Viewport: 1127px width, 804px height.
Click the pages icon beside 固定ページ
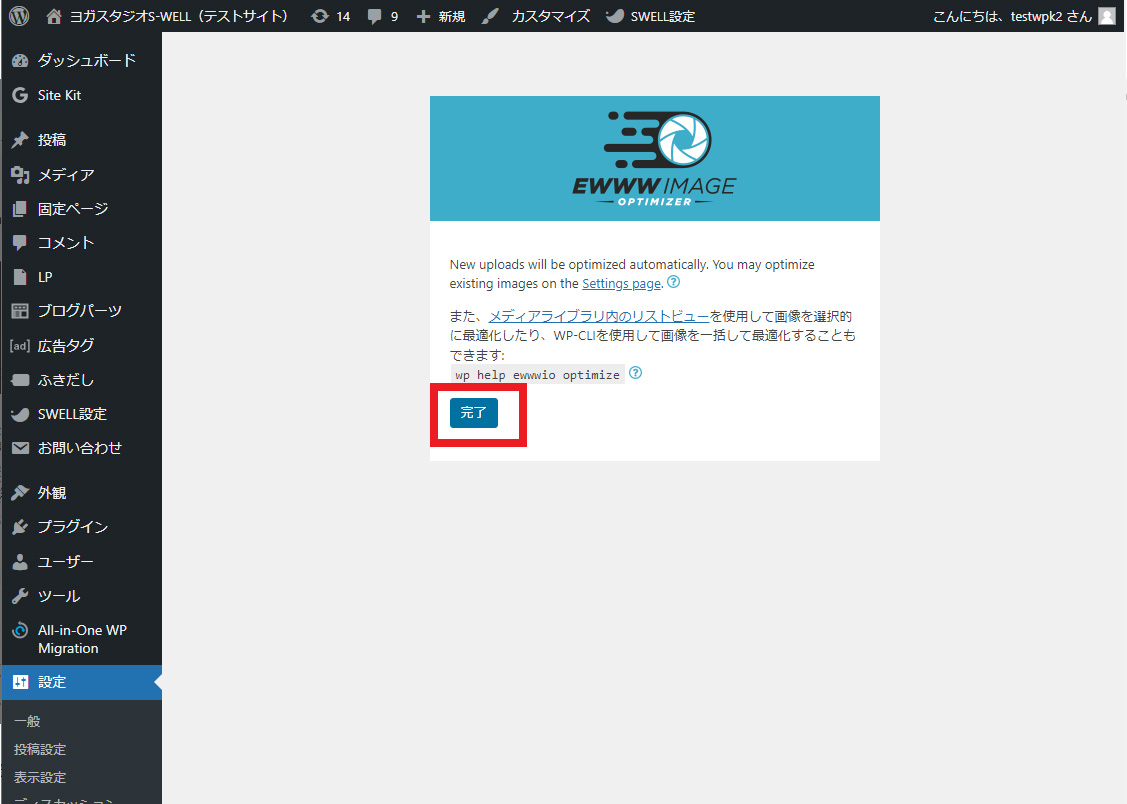click(20, 209)
